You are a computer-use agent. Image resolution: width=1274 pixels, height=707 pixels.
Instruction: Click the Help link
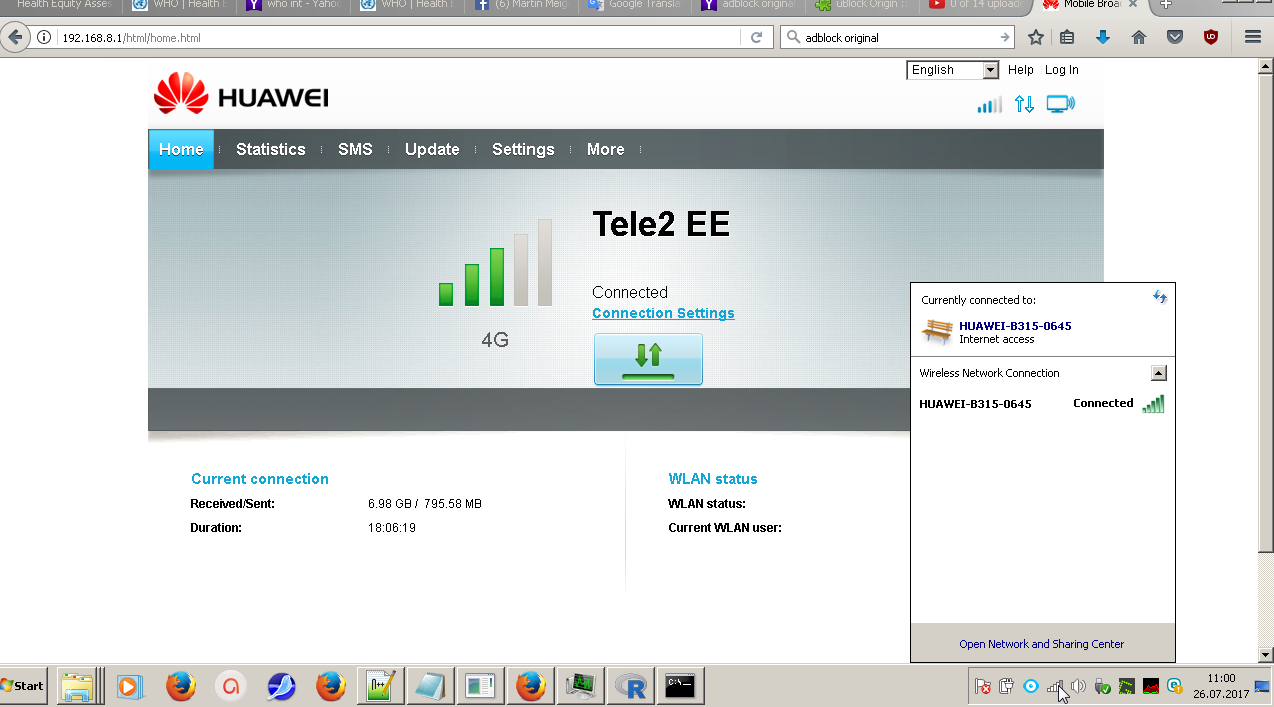[1021, 70]
